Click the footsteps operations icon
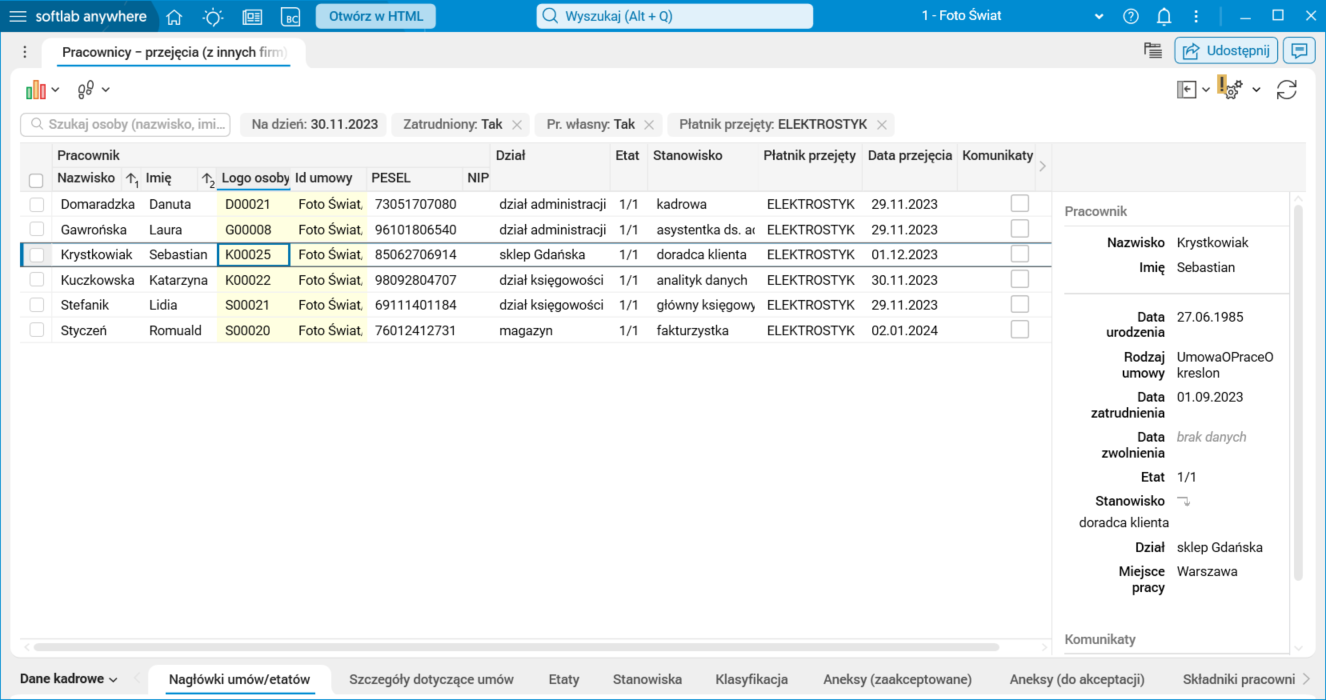 (x=85, y=90)
